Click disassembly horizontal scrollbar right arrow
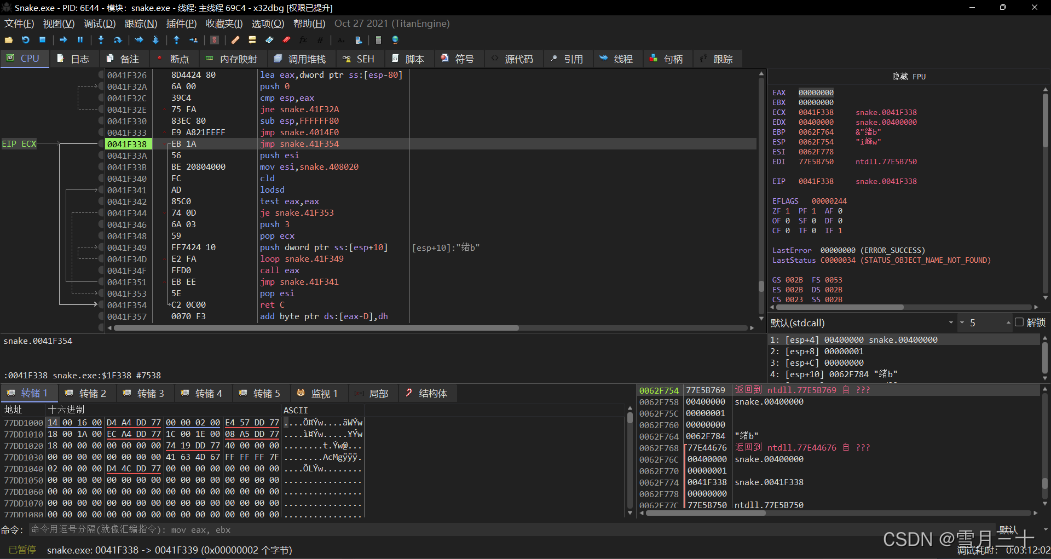Image resolution: width=1051 pixels, height=559 pixels. coord(752,328)
